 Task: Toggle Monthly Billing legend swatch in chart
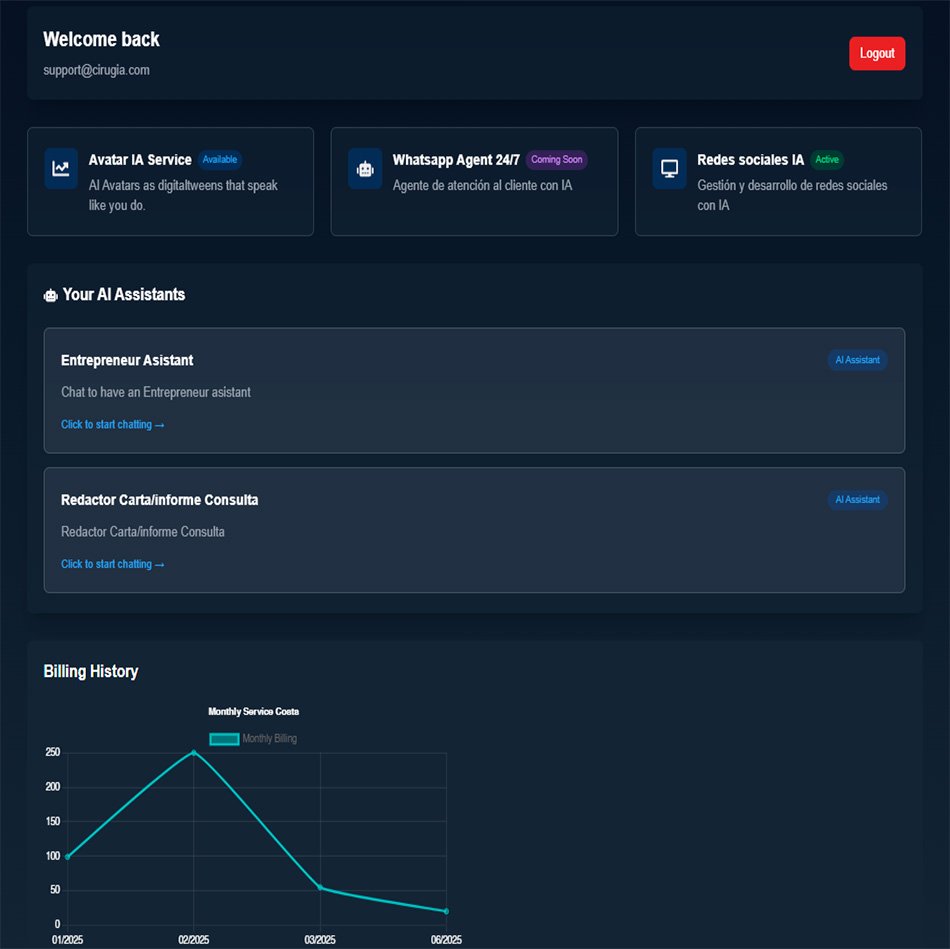coord(224,739)
